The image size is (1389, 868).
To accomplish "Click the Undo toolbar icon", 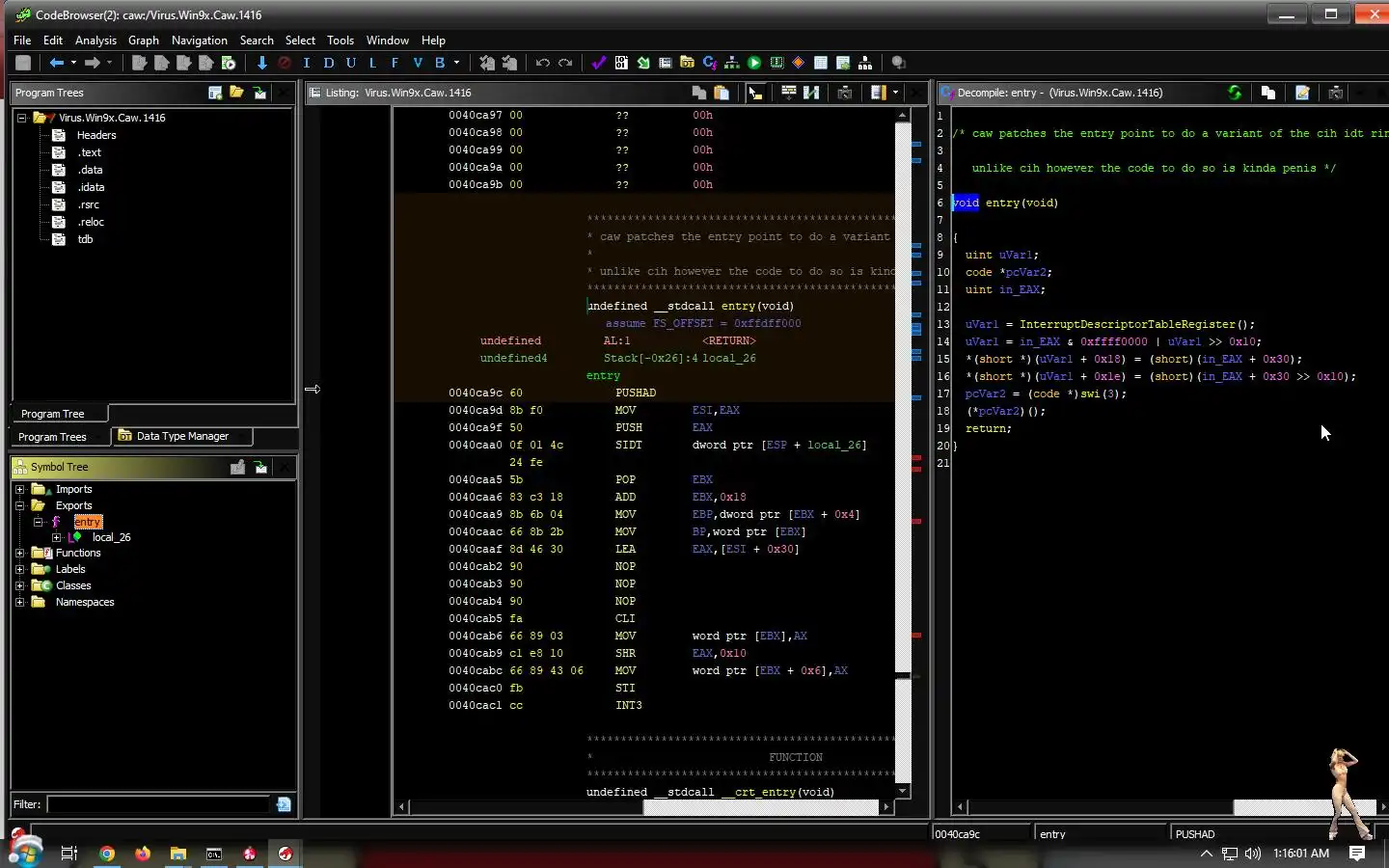I will pos(543,63).
